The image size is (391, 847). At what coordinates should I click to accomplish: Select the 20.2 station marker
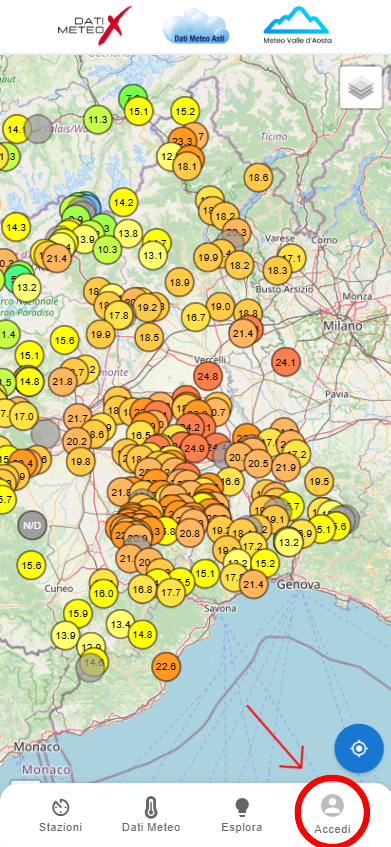[76, 441]
